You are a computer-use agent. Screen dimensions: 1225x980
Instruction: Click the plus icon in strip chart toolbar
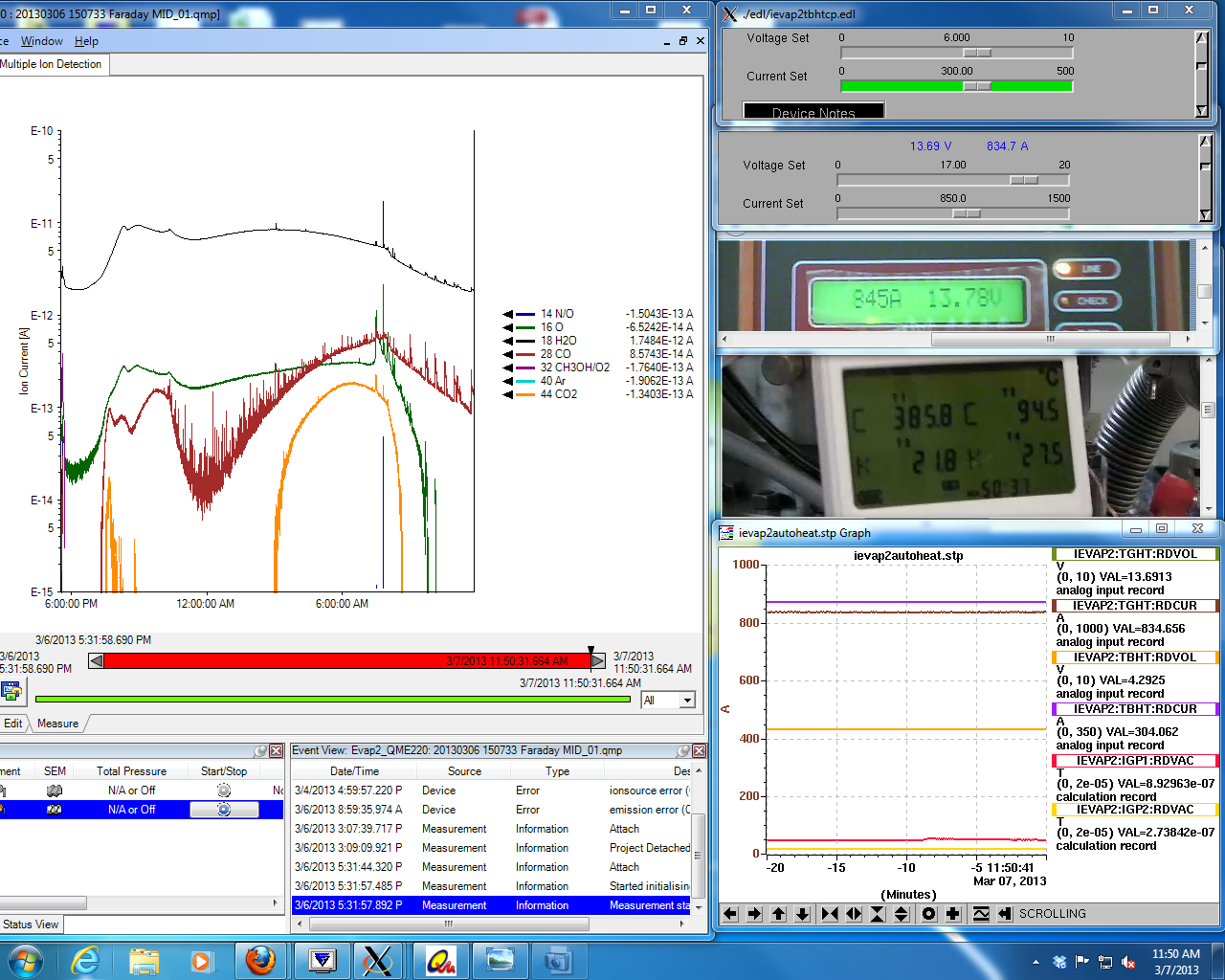(x=952, y=914)
